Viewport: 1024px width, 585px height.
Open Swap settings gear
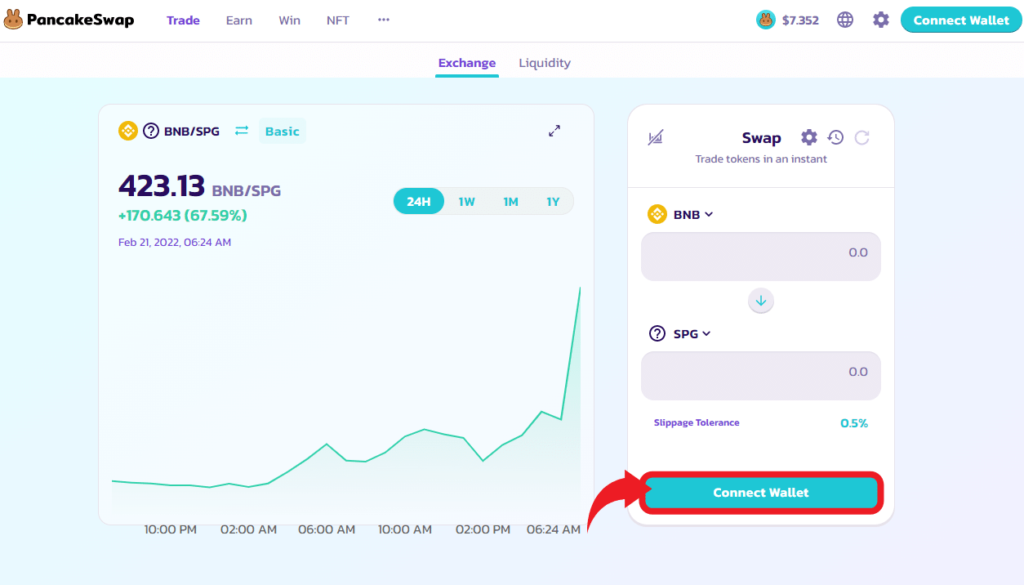[x=808, y=137]
